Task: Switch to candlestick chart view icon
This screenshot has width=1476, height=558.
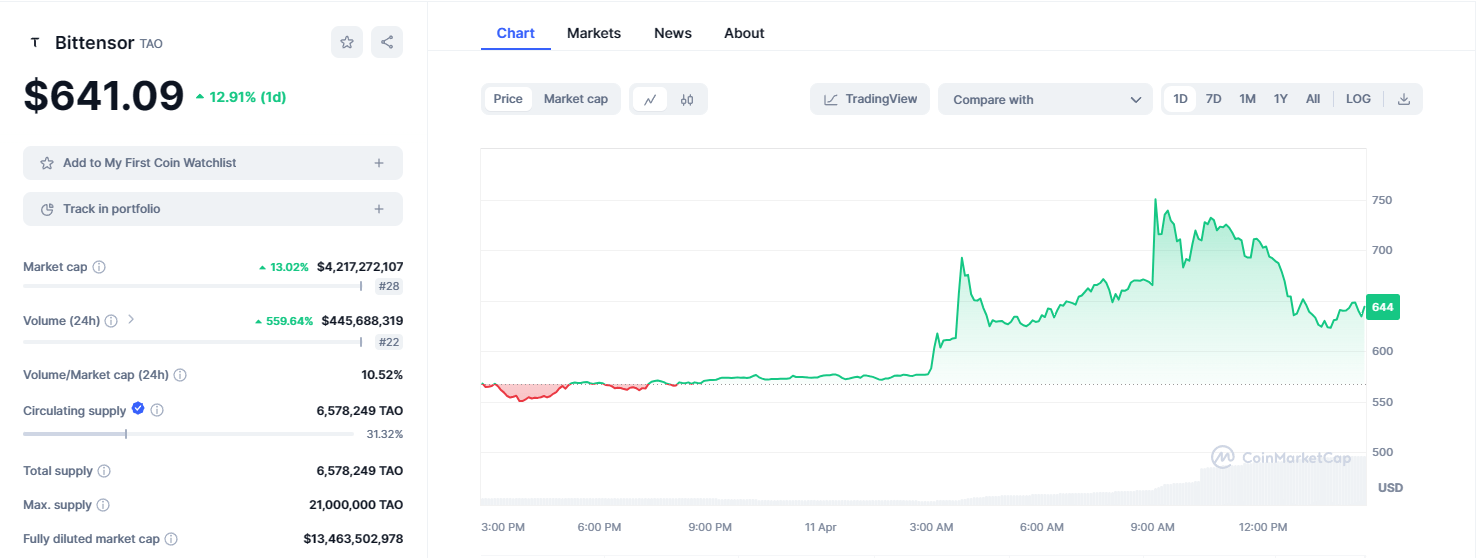Action: tap(687, 99)
